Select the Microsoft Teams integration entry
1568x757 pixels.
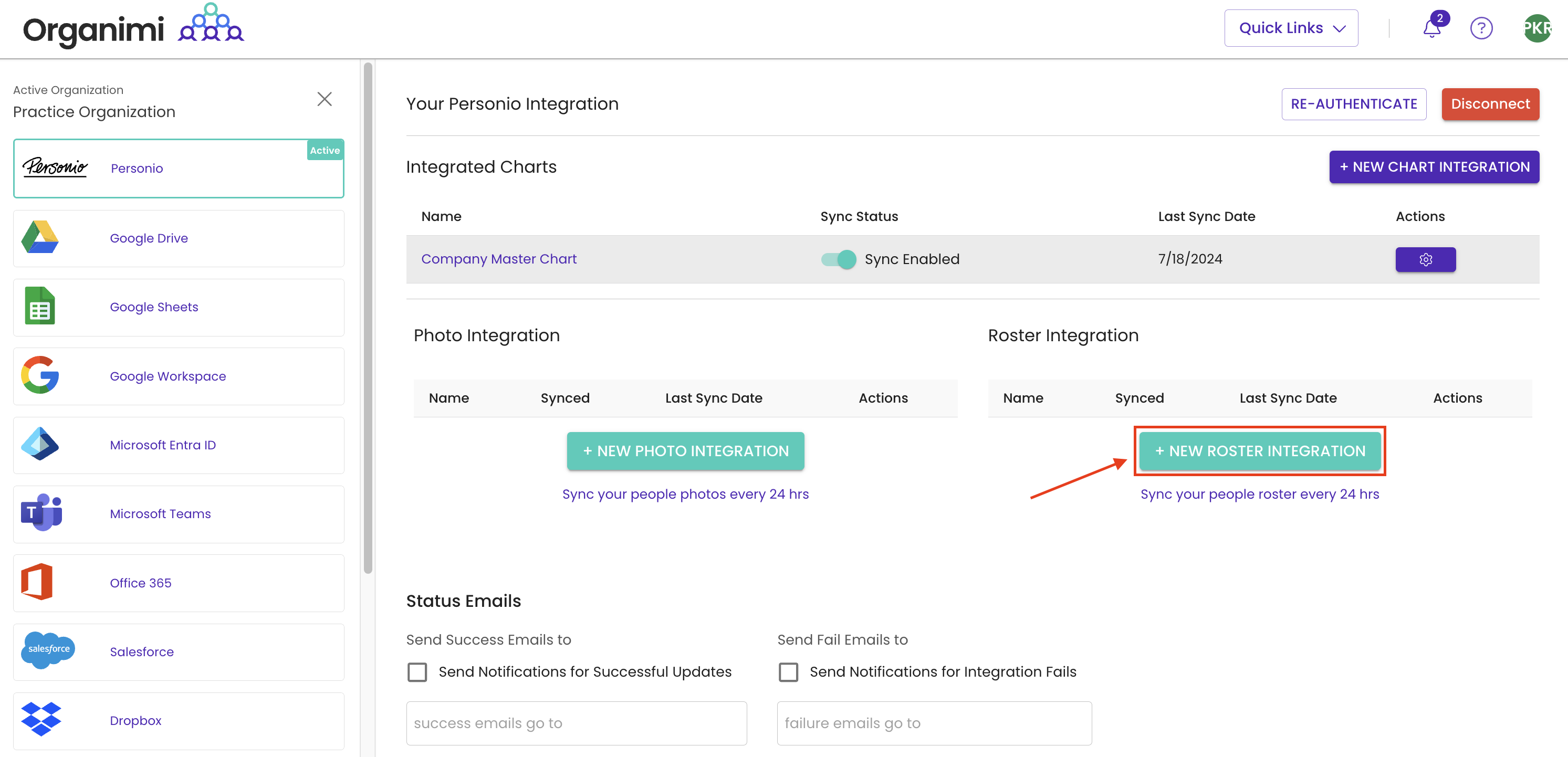179,514
